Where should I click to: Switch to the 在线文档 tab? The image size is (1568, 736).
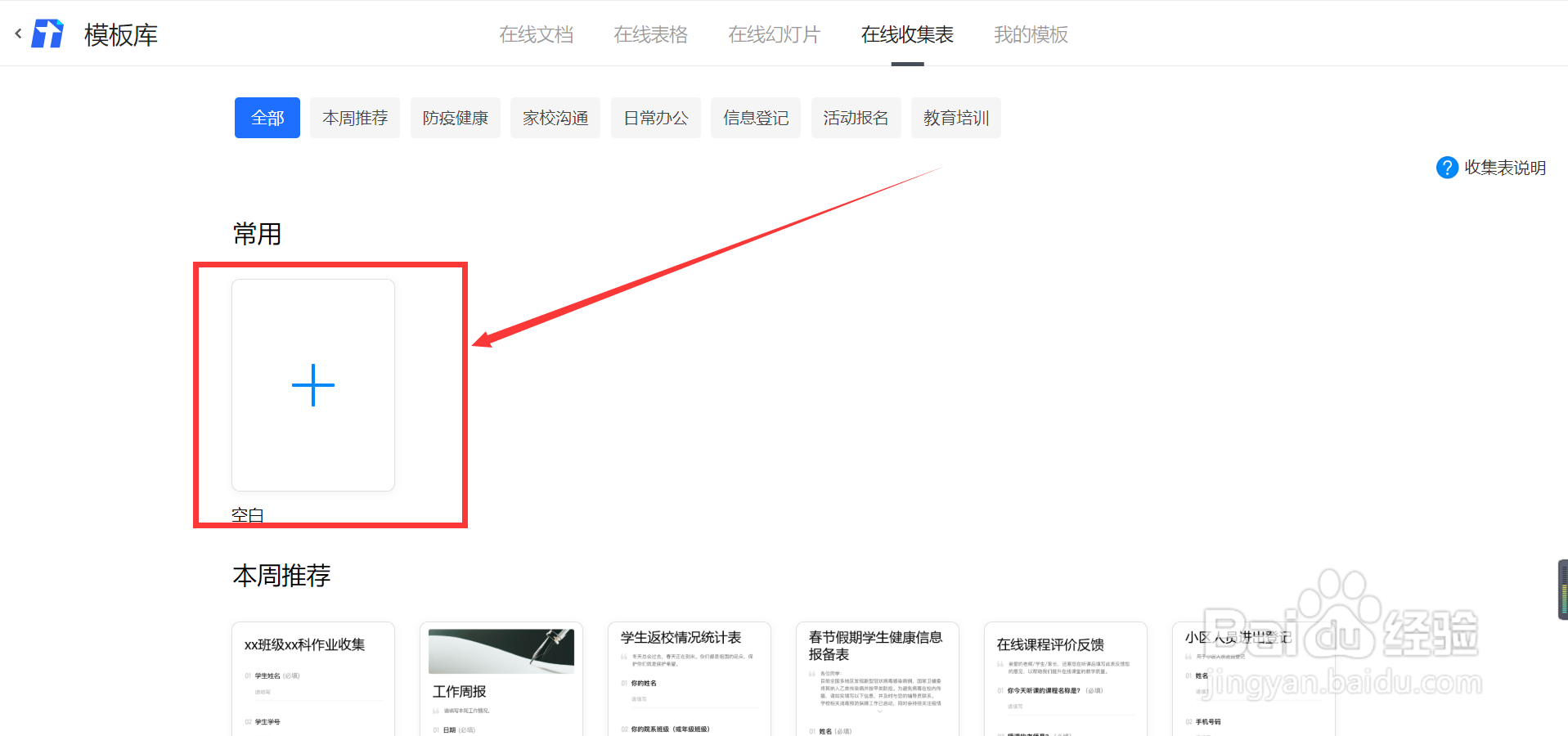(536, 34)
